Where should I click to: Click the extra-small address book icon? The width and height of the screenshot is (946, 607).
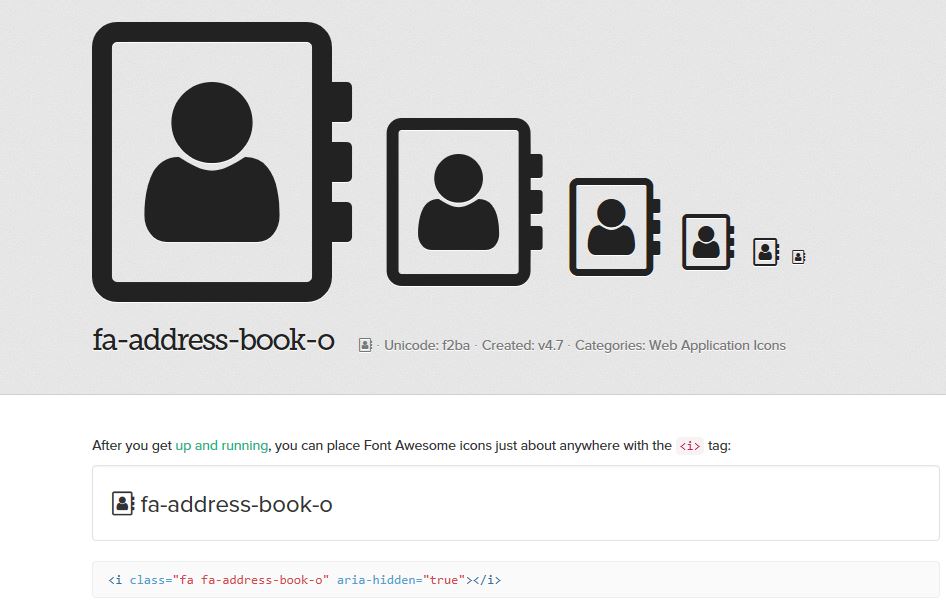click(x=765, y=252)
